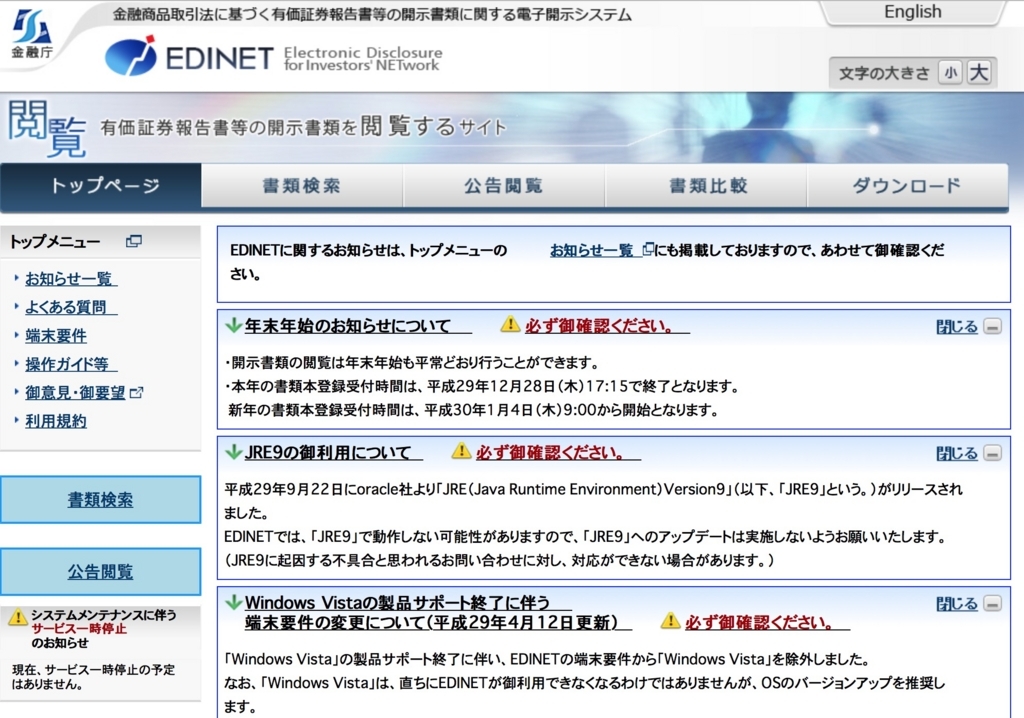Click green arrow beside Windows Vista notice
The height and width of the screenshot is (718, 1024).
(x=233, y=602)
